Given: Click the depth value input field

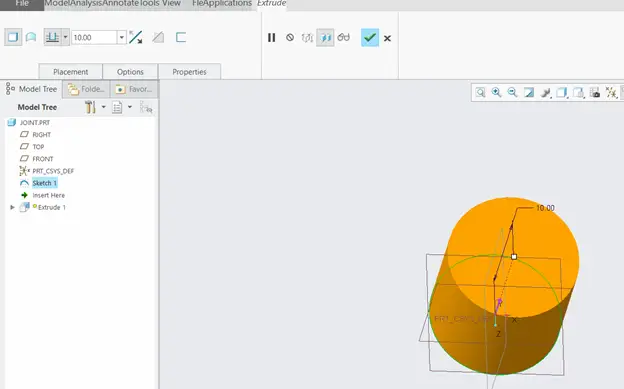Looking at the screenshot, I should pos(94,37).
